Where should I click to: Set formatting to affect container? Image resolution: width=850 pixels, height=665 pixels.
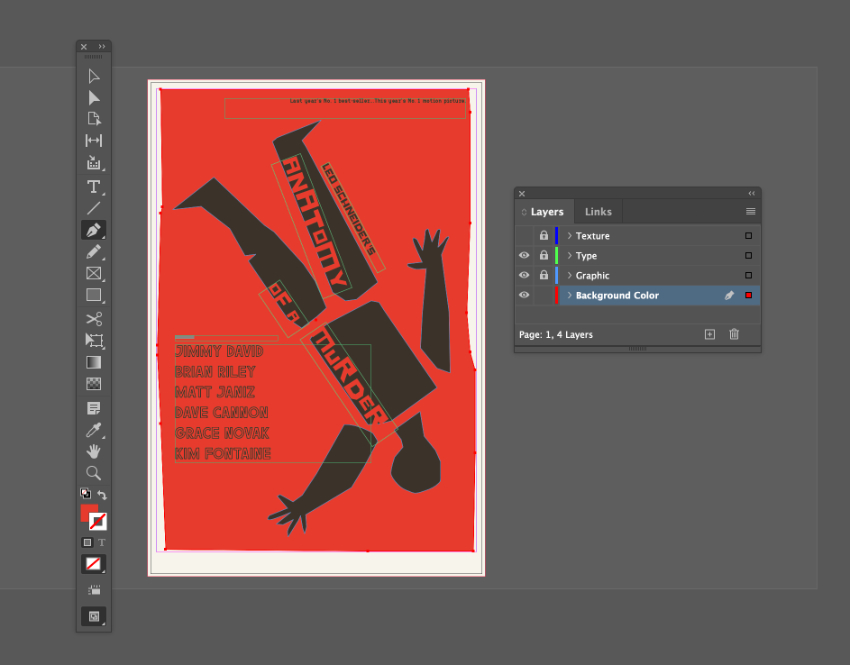[87, 543]
